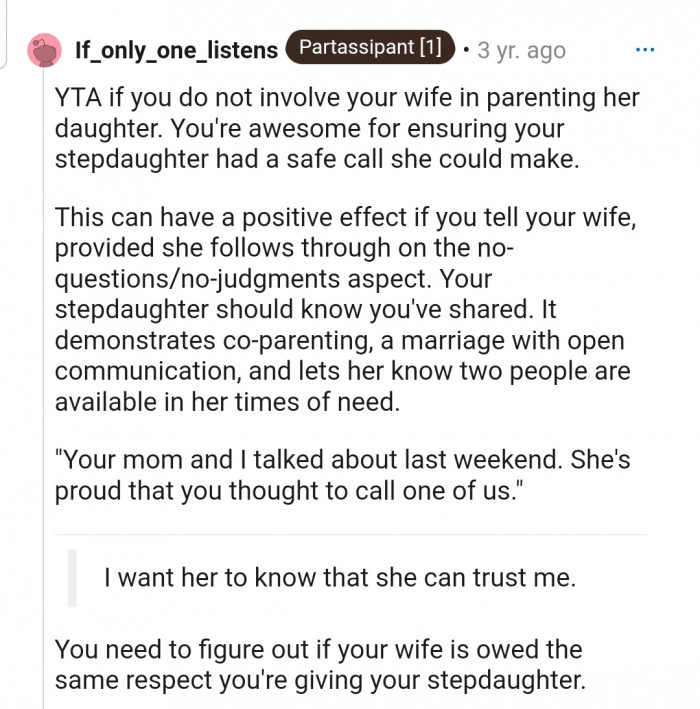Open the three-dot more options menu
Screen dimensions: 700x709
[x=646, y=49]
